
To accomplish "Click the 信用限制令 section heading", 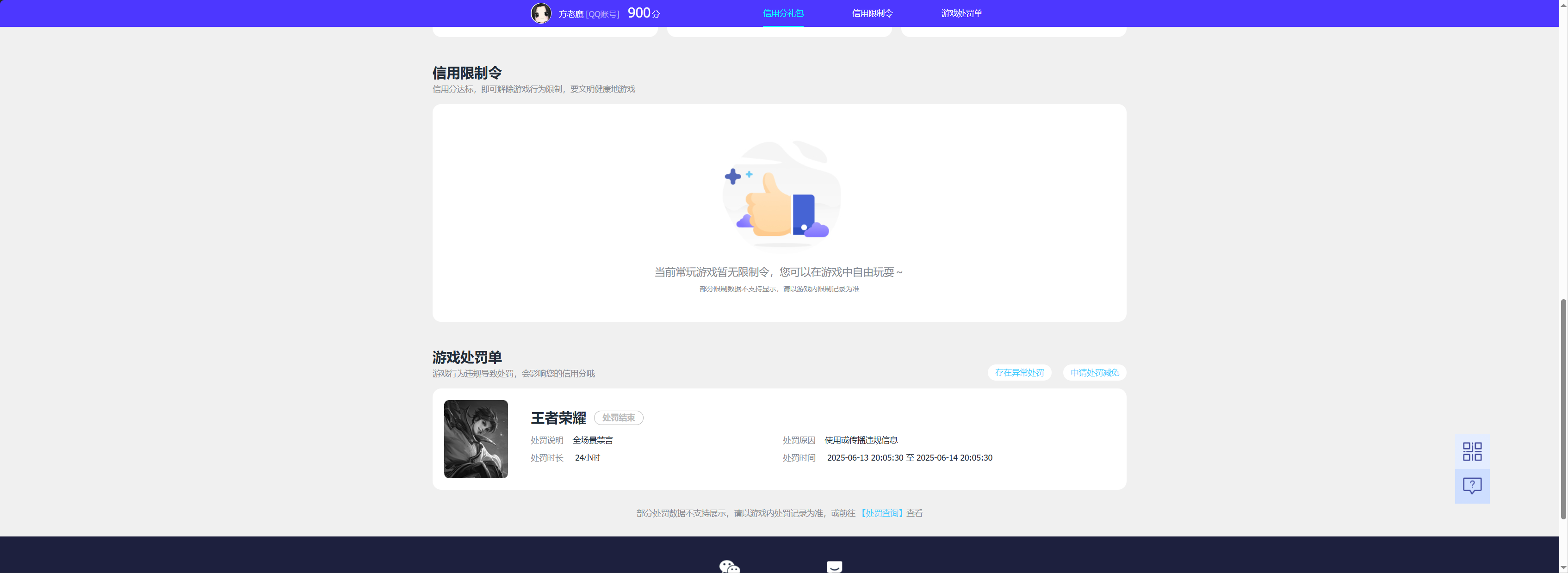I will (x=467, y=73).
